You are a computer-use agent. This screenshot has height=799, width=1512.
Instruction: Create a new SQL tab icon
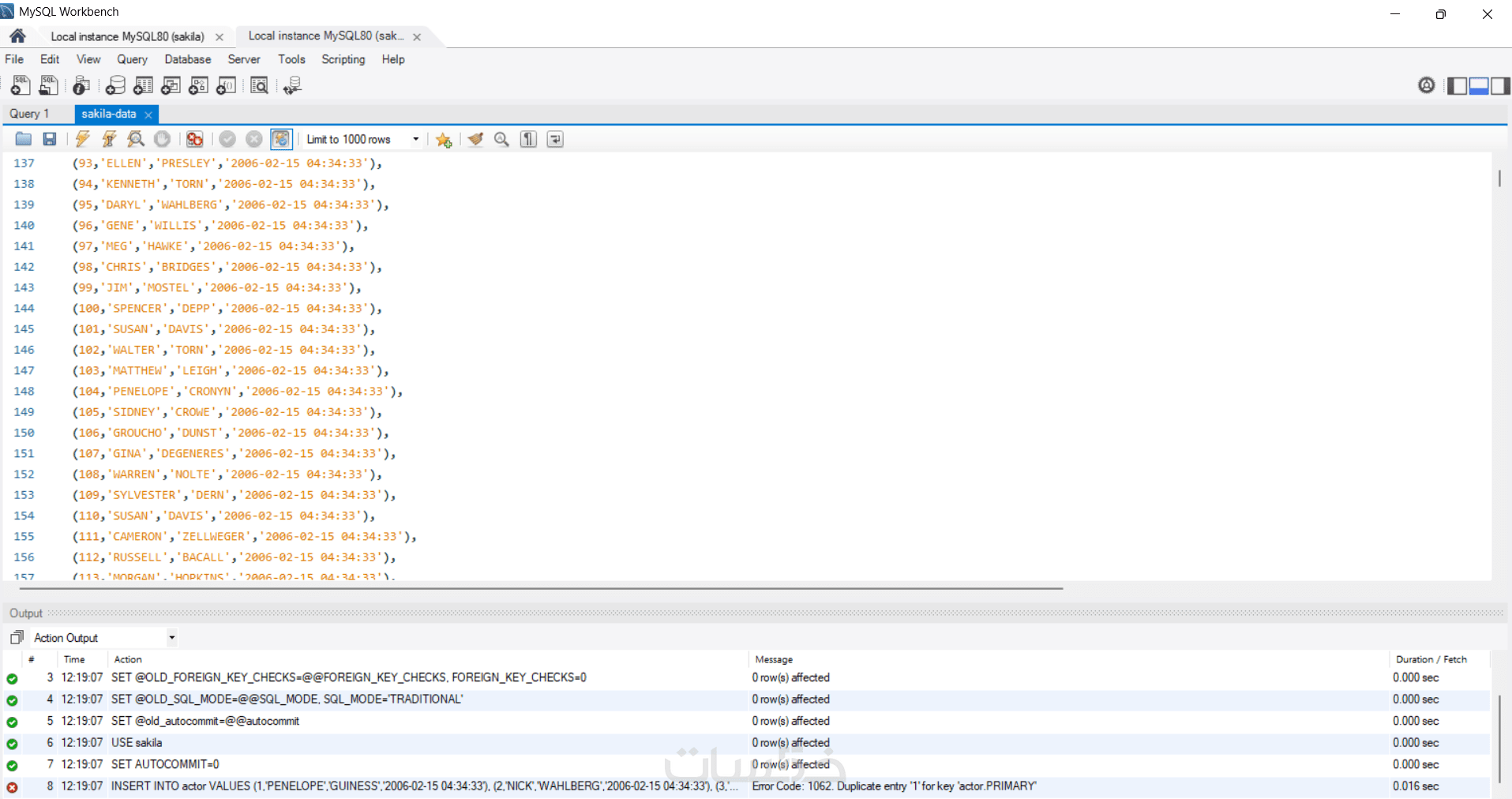point(21,85)
